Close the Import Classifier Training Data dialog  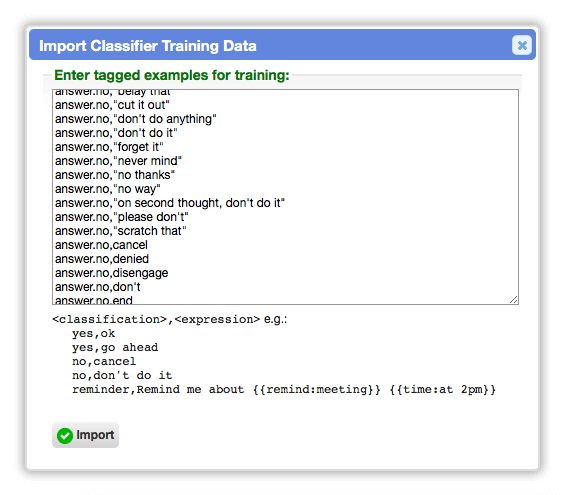point(522,45)
